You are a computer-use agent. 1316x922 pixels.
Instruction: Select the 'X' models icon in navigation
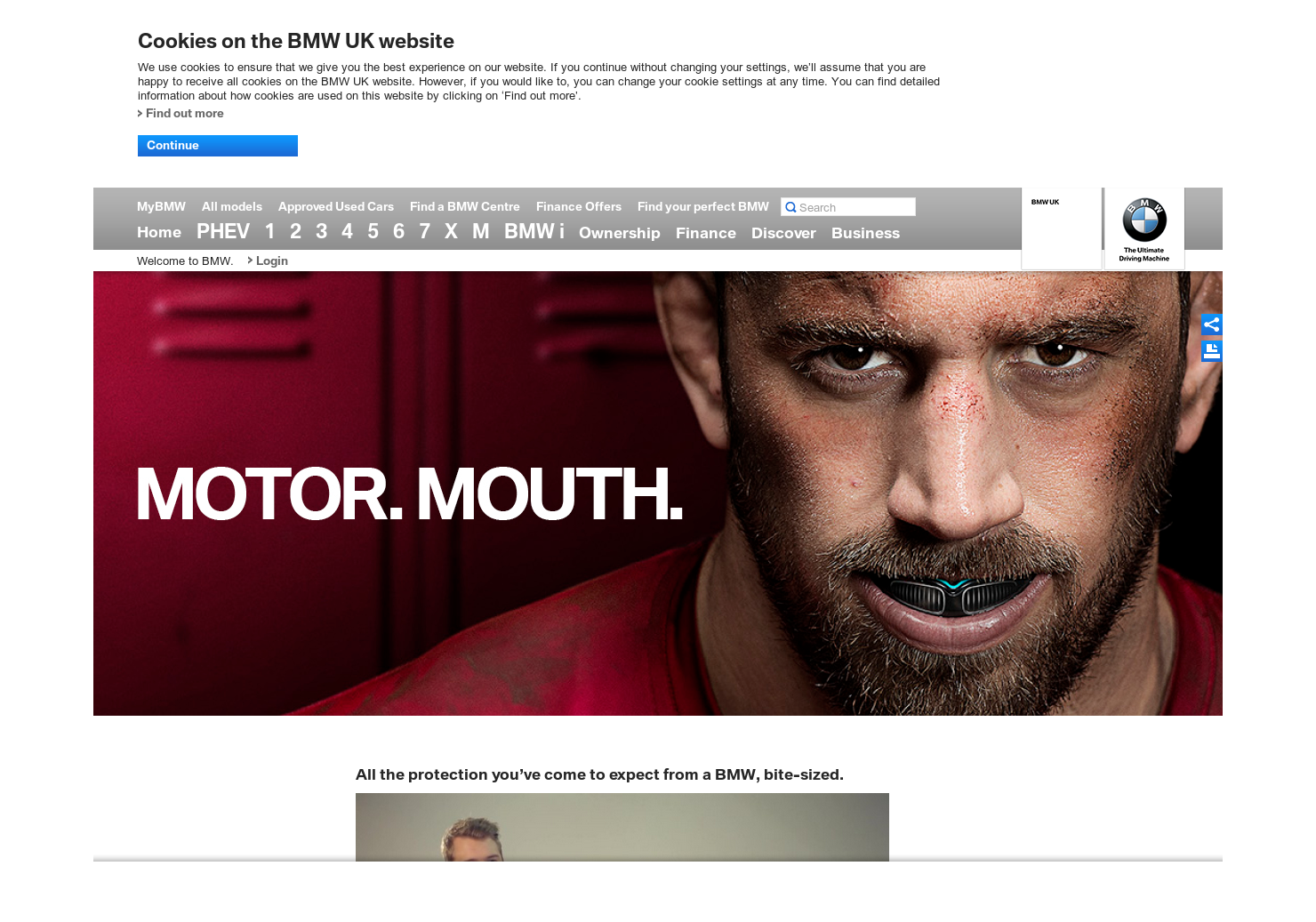pos(451,231)
